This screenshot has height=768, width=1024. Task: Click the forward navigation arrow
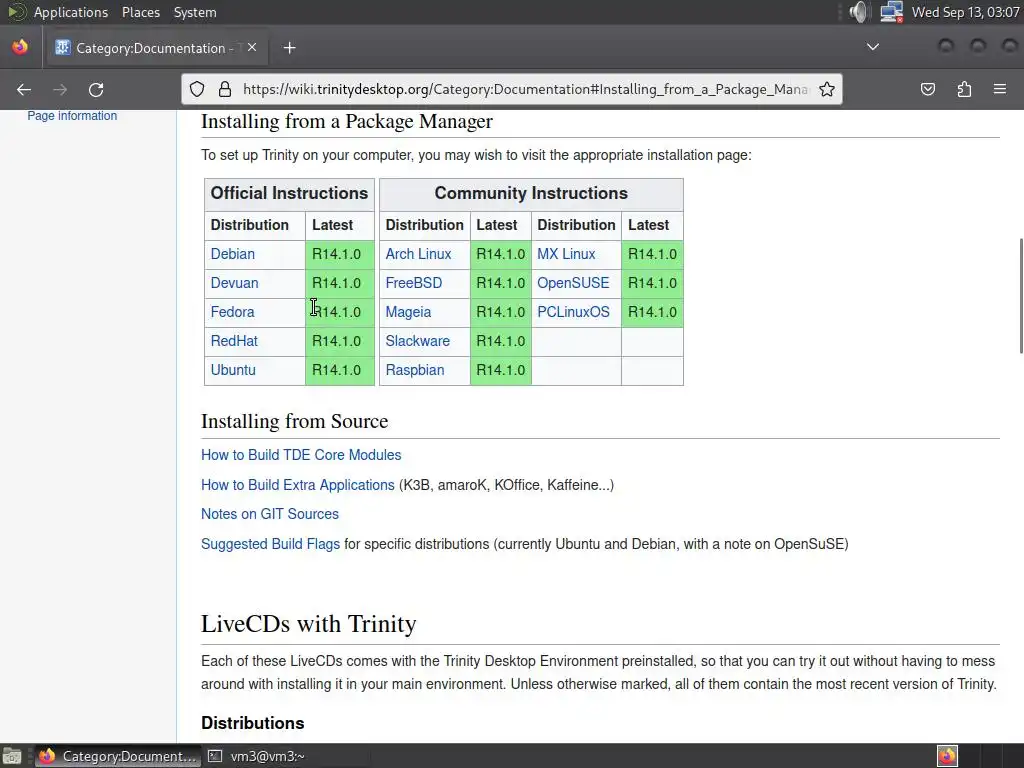[x=59, y=89]
